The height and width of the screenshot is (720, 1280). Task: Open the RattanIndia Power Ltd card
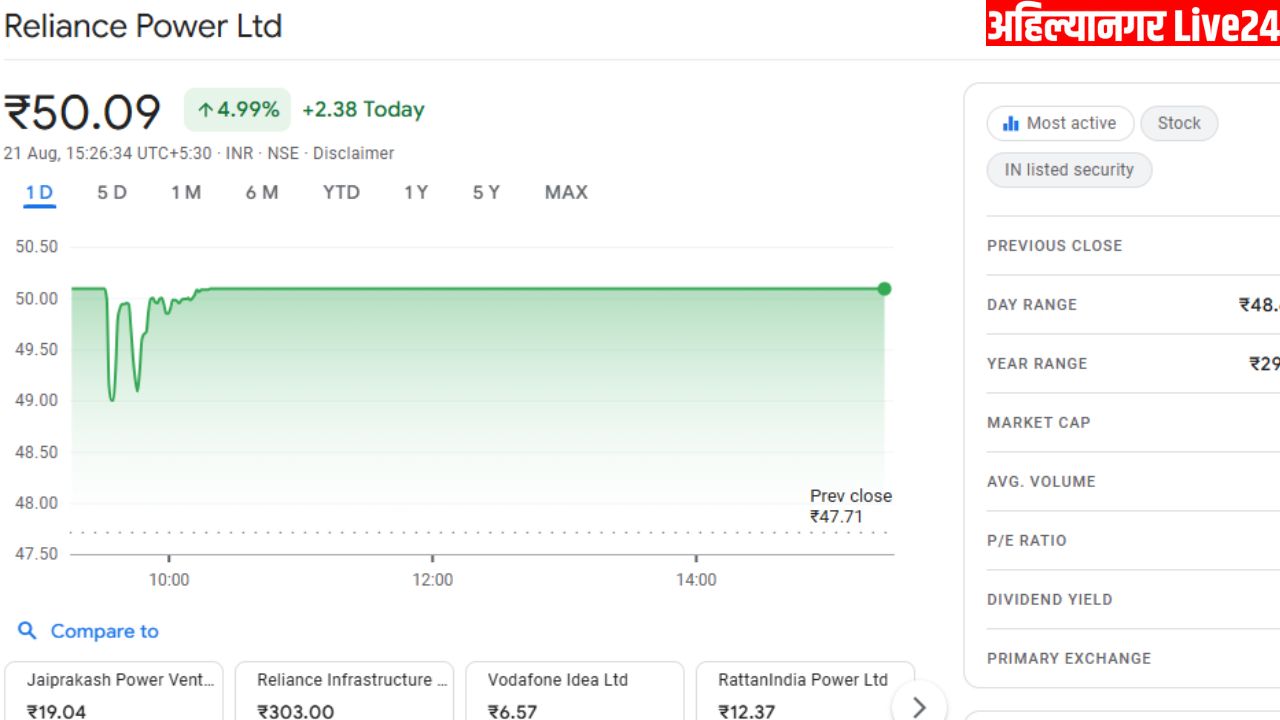coord(805,692)
